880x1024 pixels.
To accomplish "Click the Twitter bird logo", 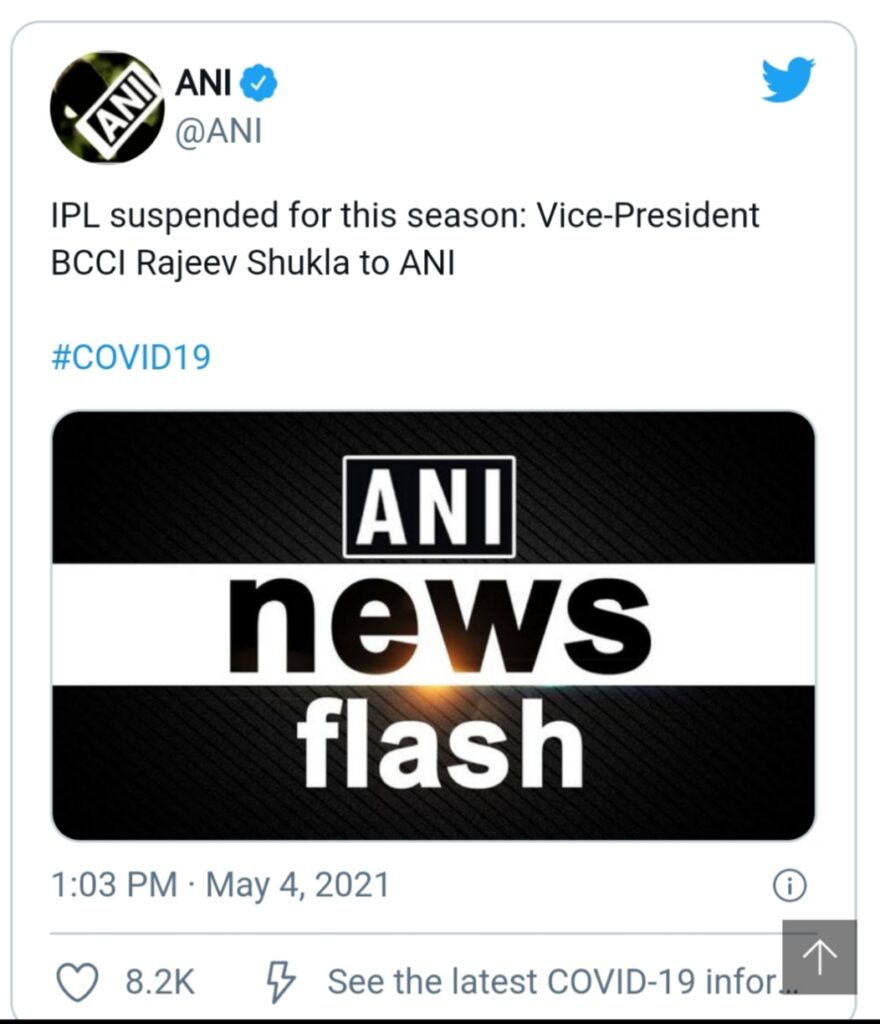I will click(x=788, y=79).
